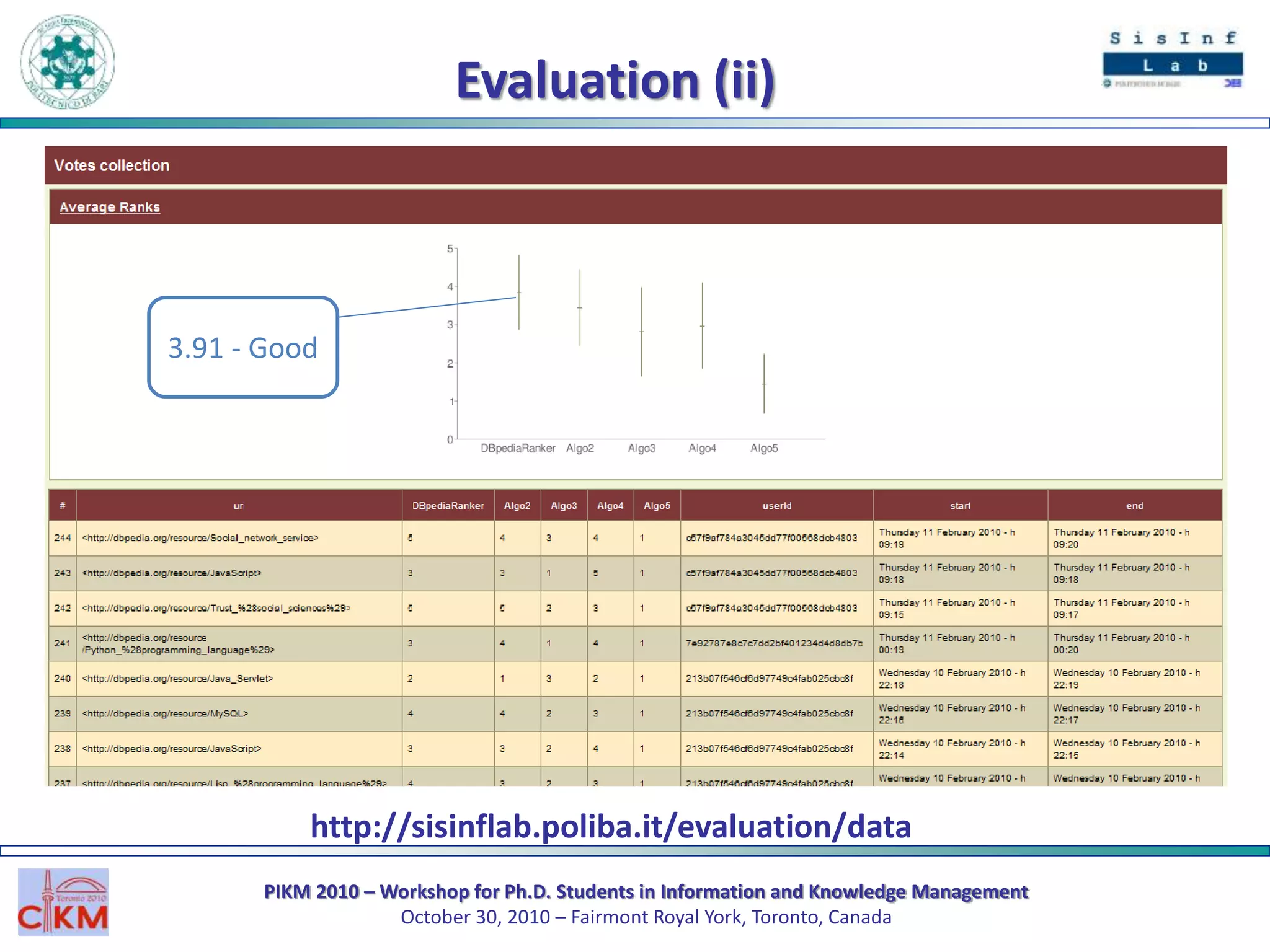The width and height of the screenshot is (1270, 952).
Task: Click the Evaluation (ii) slide title
Action: pos(615,81)
